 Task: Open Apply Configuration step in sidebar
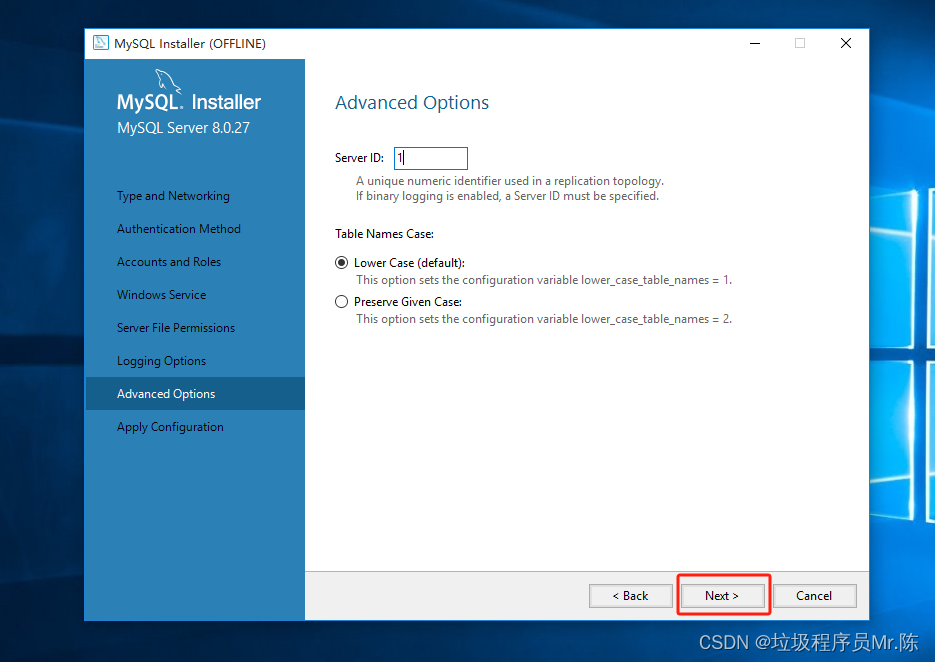pos(171,427)
